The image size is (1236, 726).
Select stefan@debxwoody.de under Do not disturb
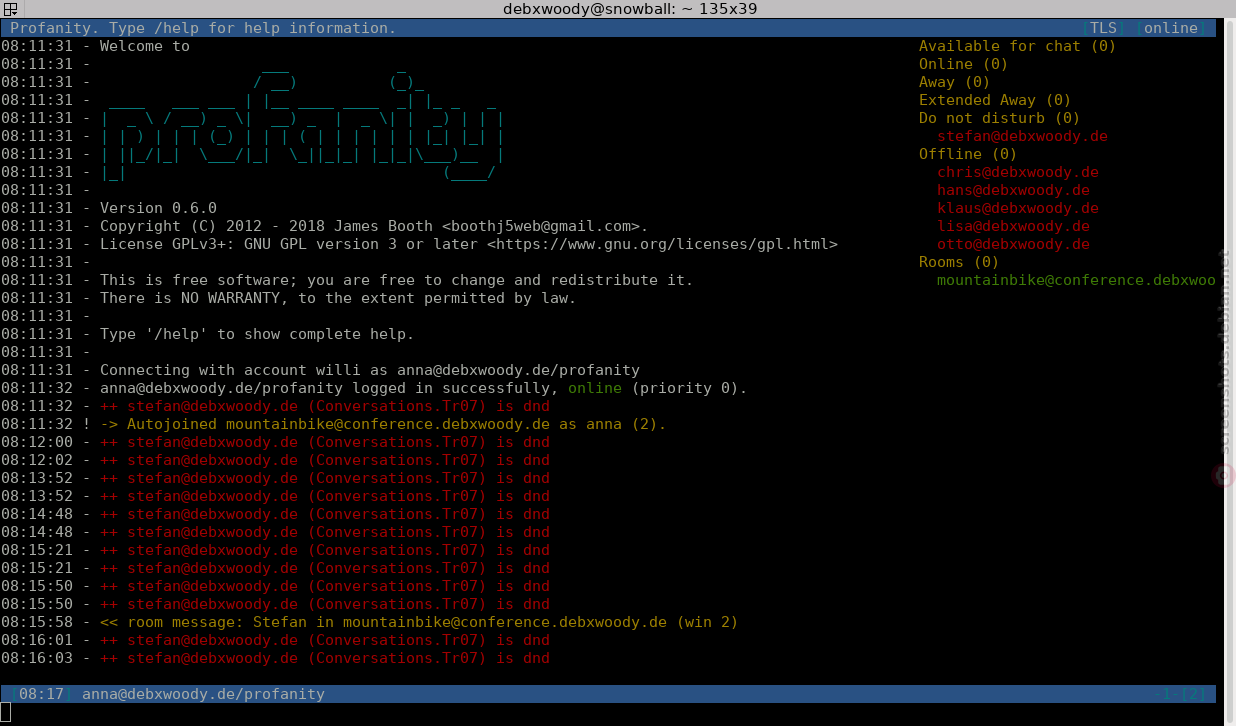click(1022, 136)
